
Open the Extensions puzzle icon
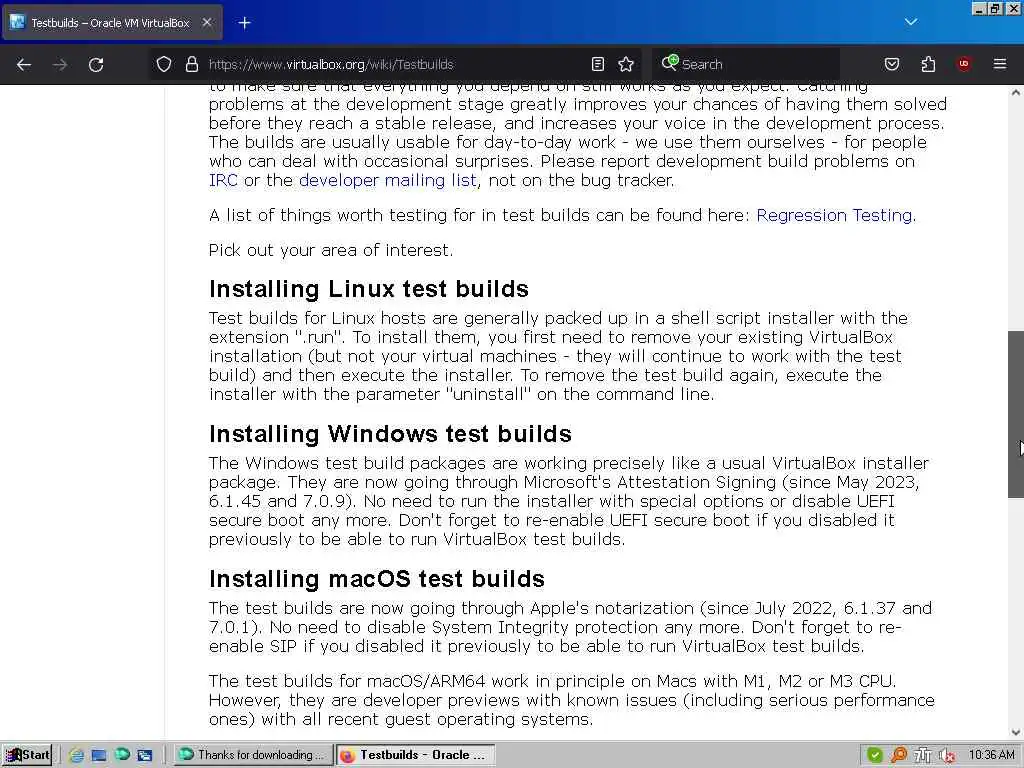coord(928,64)
